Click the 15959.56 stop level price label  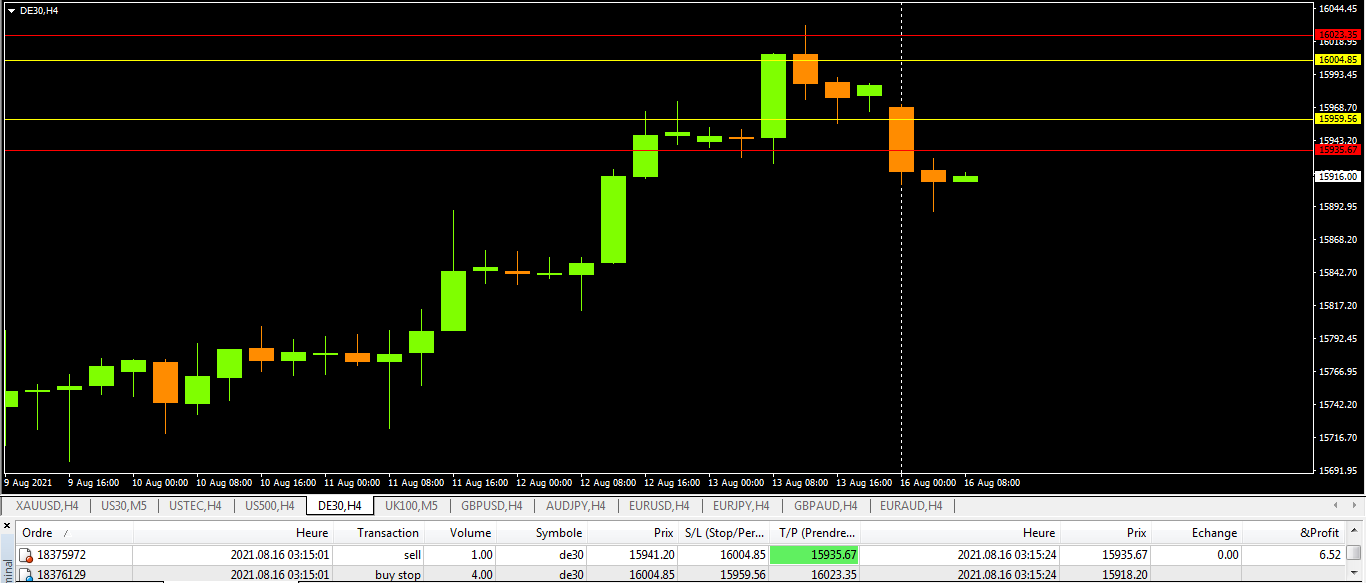coord(1338,118)
